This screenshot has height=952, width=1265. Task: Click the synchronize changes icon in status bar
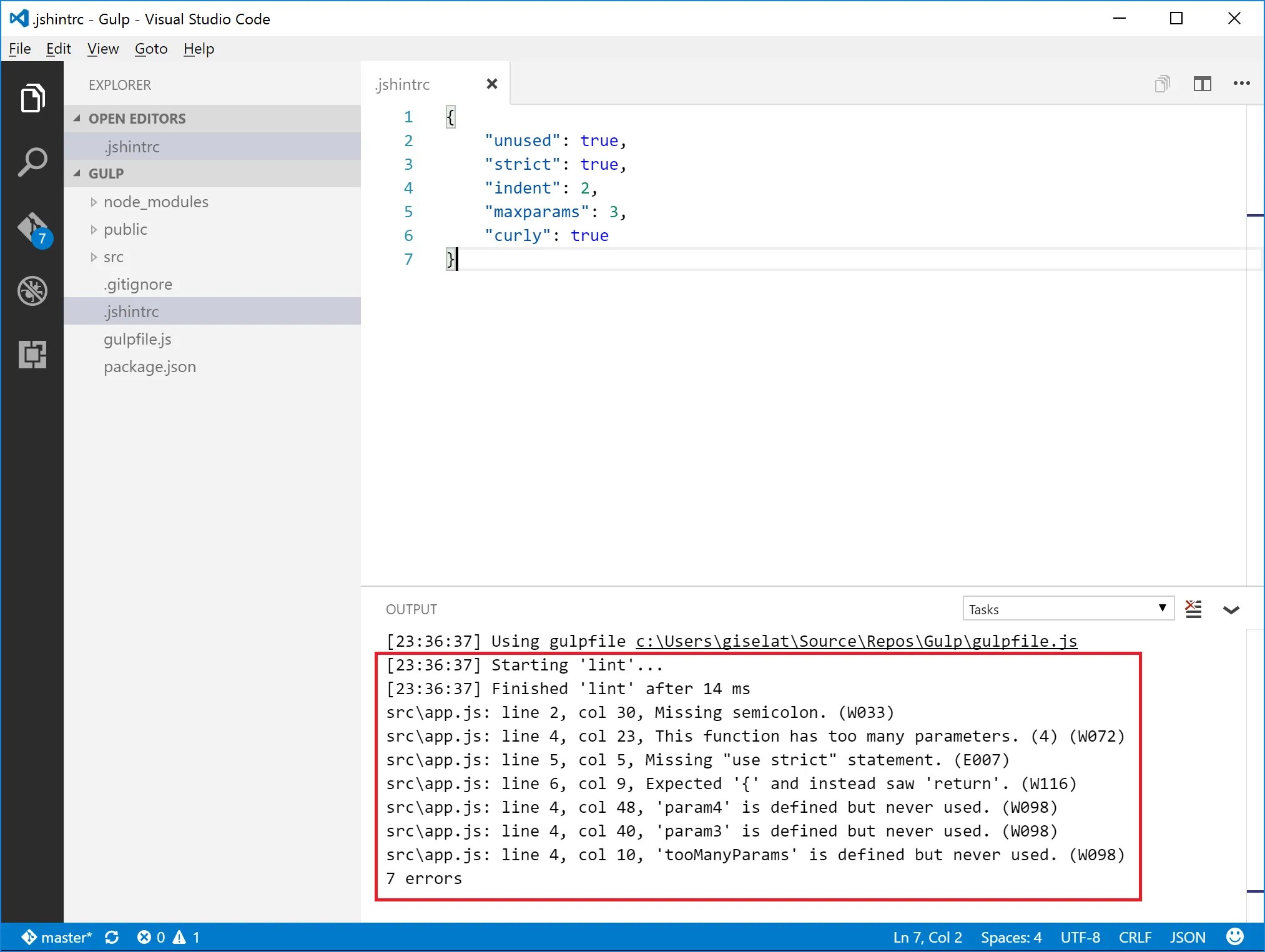pyautogui.click(x=112, y=937)
